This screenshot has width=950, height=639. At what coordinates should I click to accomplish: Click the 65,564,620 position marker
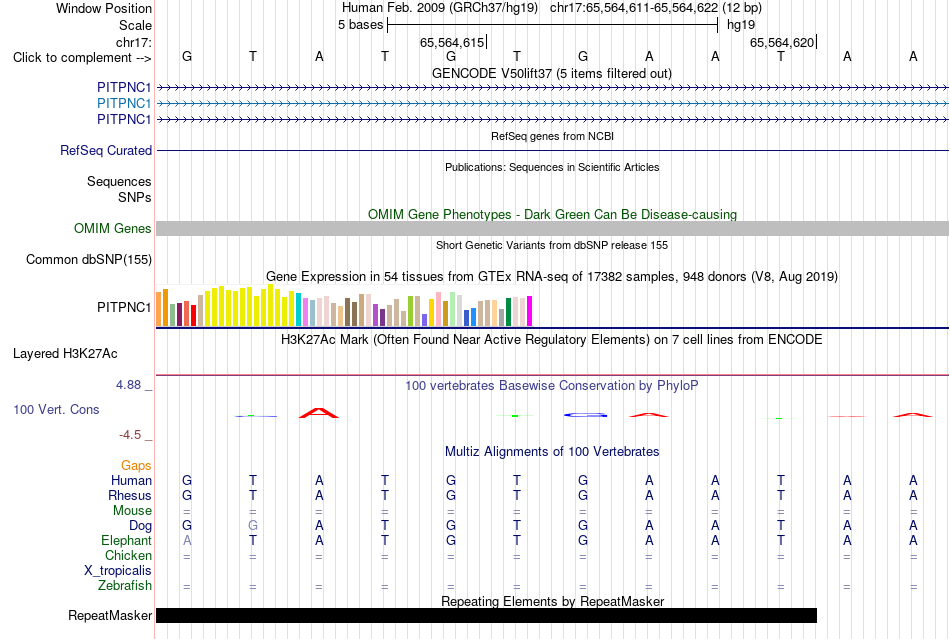point(783,42)
